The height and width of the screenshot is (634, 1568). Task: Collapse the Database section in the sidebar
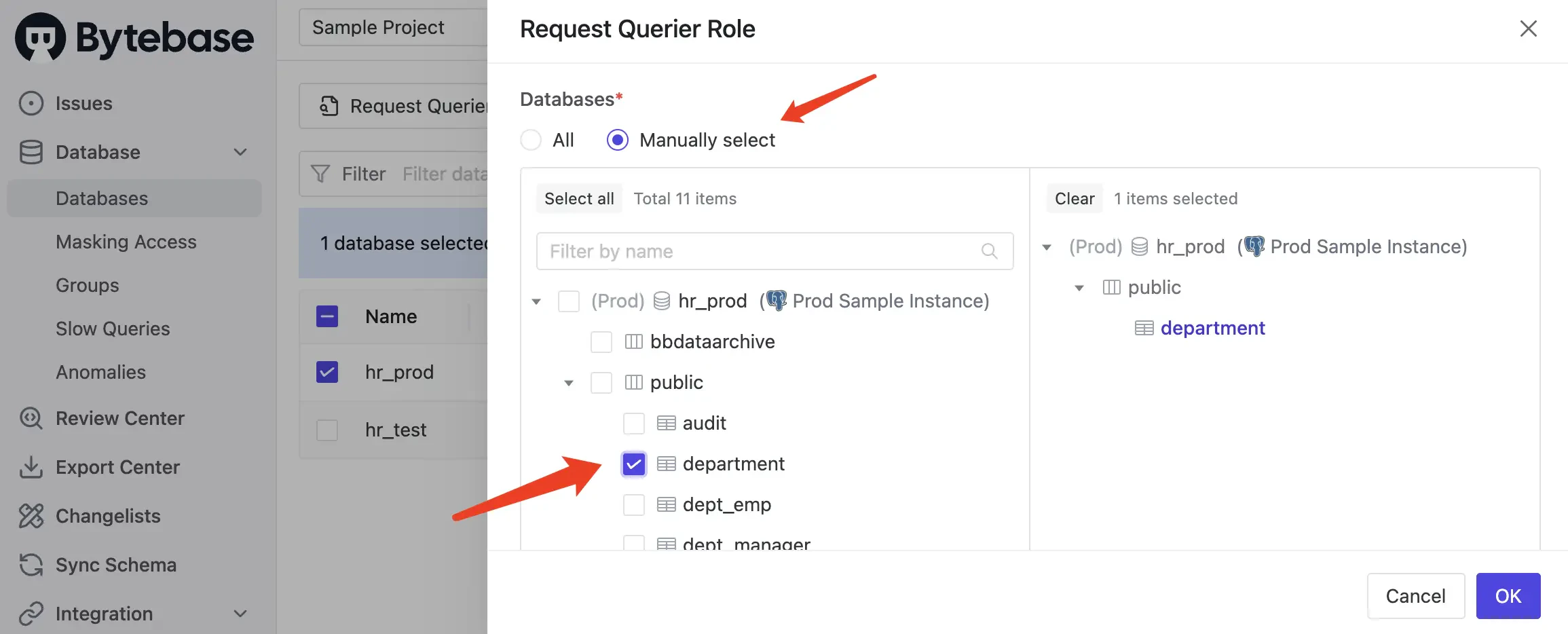[241, 152]
